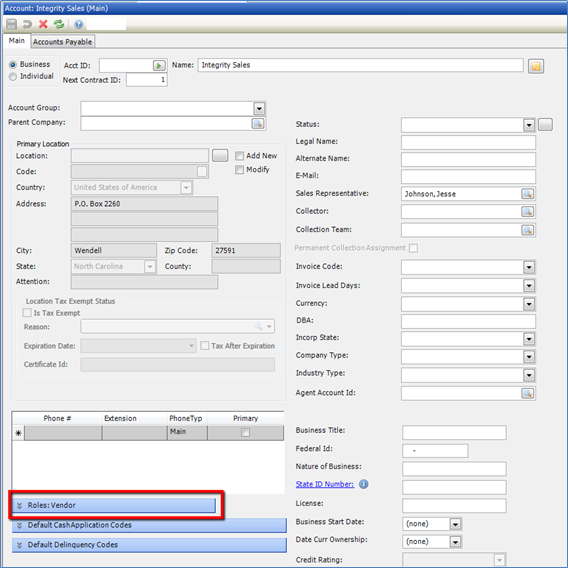Click the undo arrow toolbar icon

pyautogui.click(x=27, y=24)
